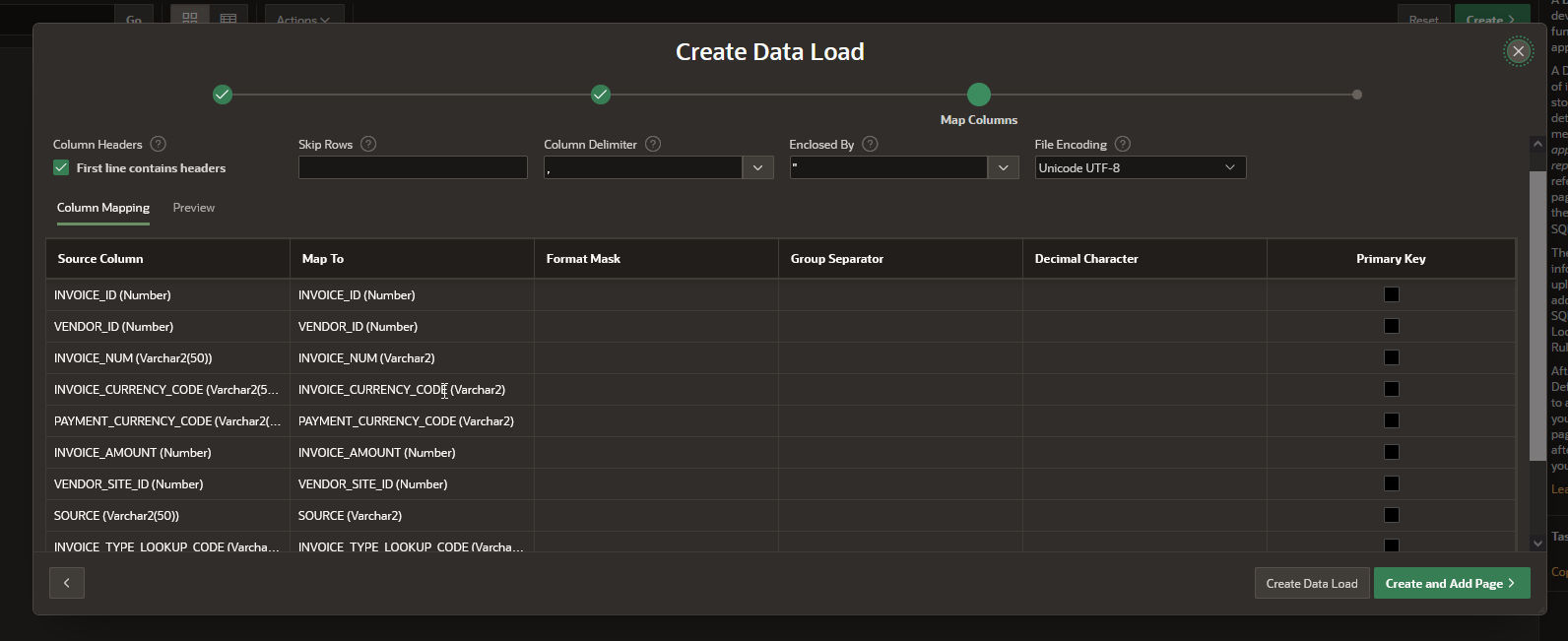Open help for Column Headers
Screen dimensions: 1568x641
[158, 144]
